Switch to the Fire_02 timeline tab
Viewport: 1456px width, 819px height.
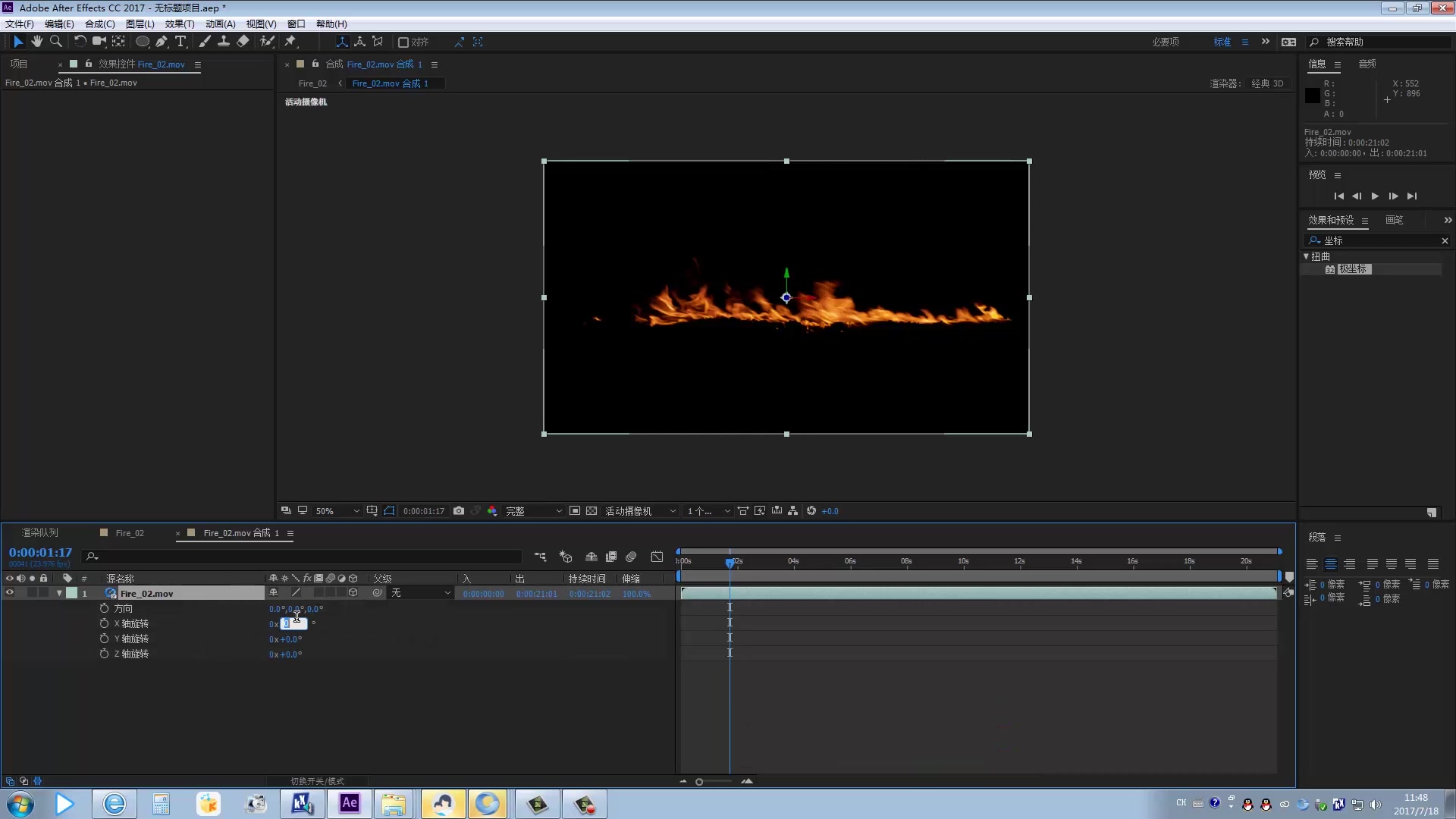(x=130, y=533)
